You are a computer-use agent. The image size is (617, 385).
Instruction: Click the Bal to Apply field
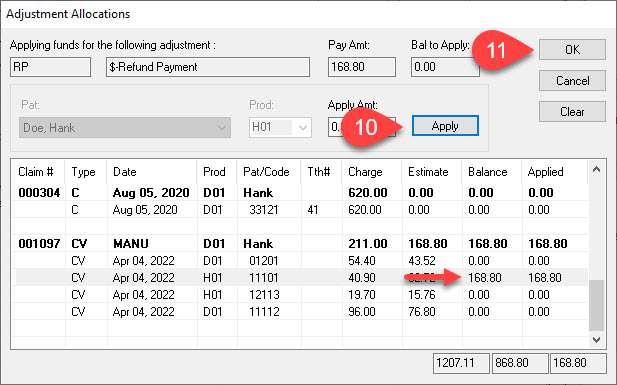click(x=445, y=67)
